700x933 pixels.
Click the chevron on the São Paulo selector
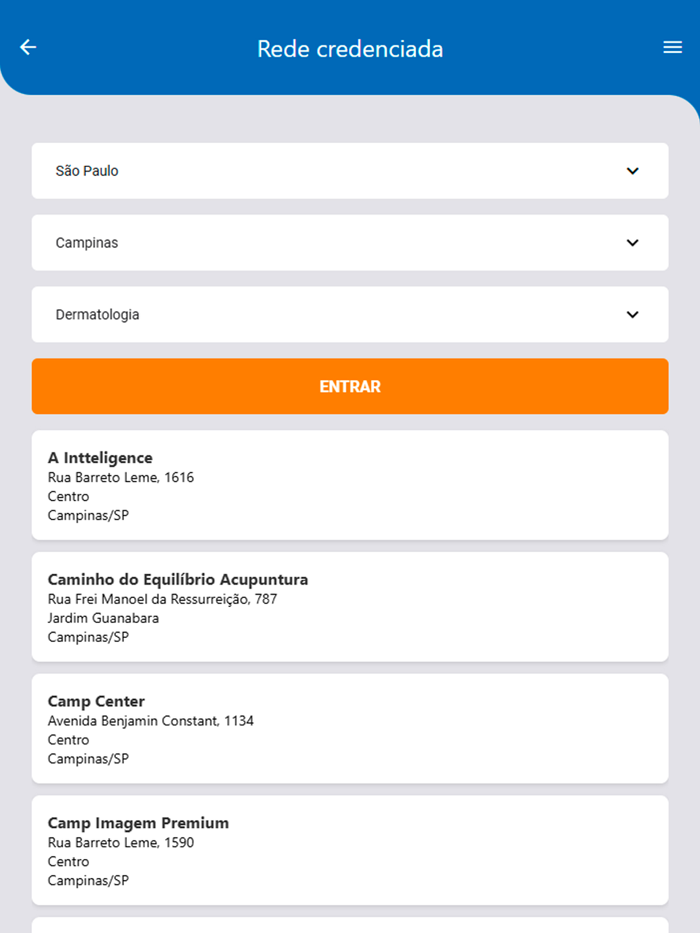pyautogui.click(x=632, y=171)
